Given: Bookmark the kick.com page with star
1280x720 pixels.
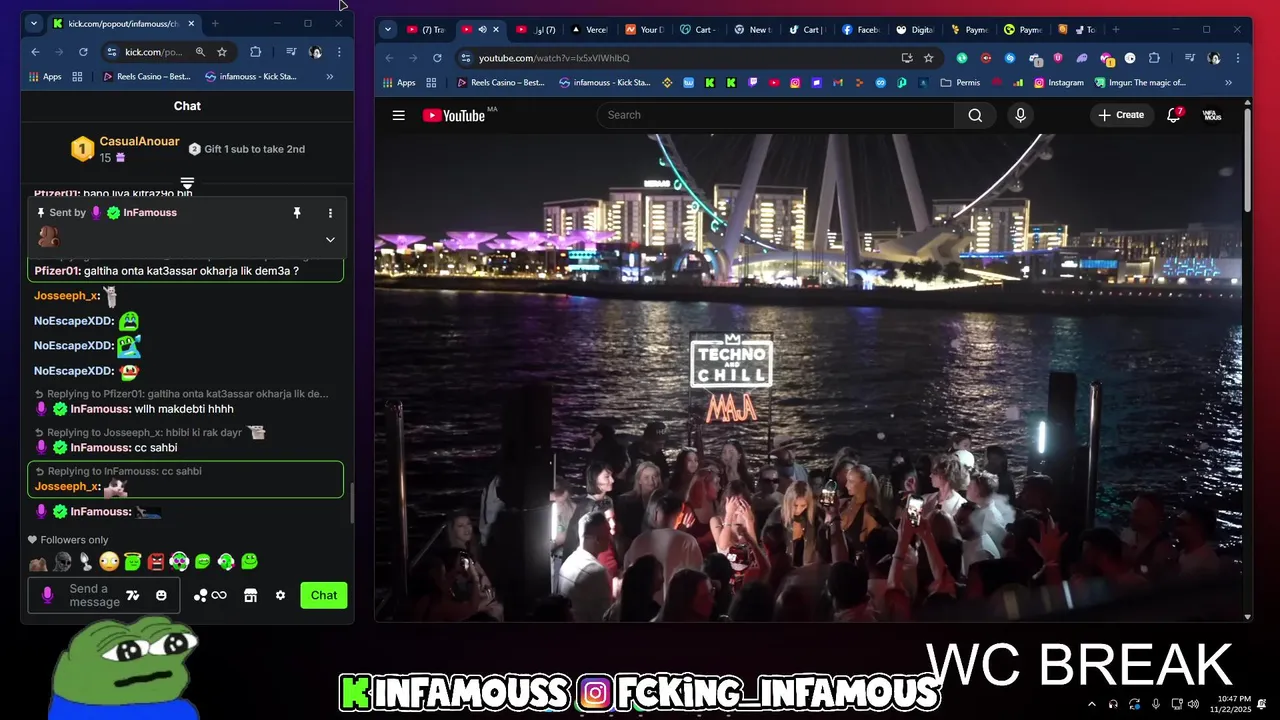Looking at the screenshot, I should (222, 52).
